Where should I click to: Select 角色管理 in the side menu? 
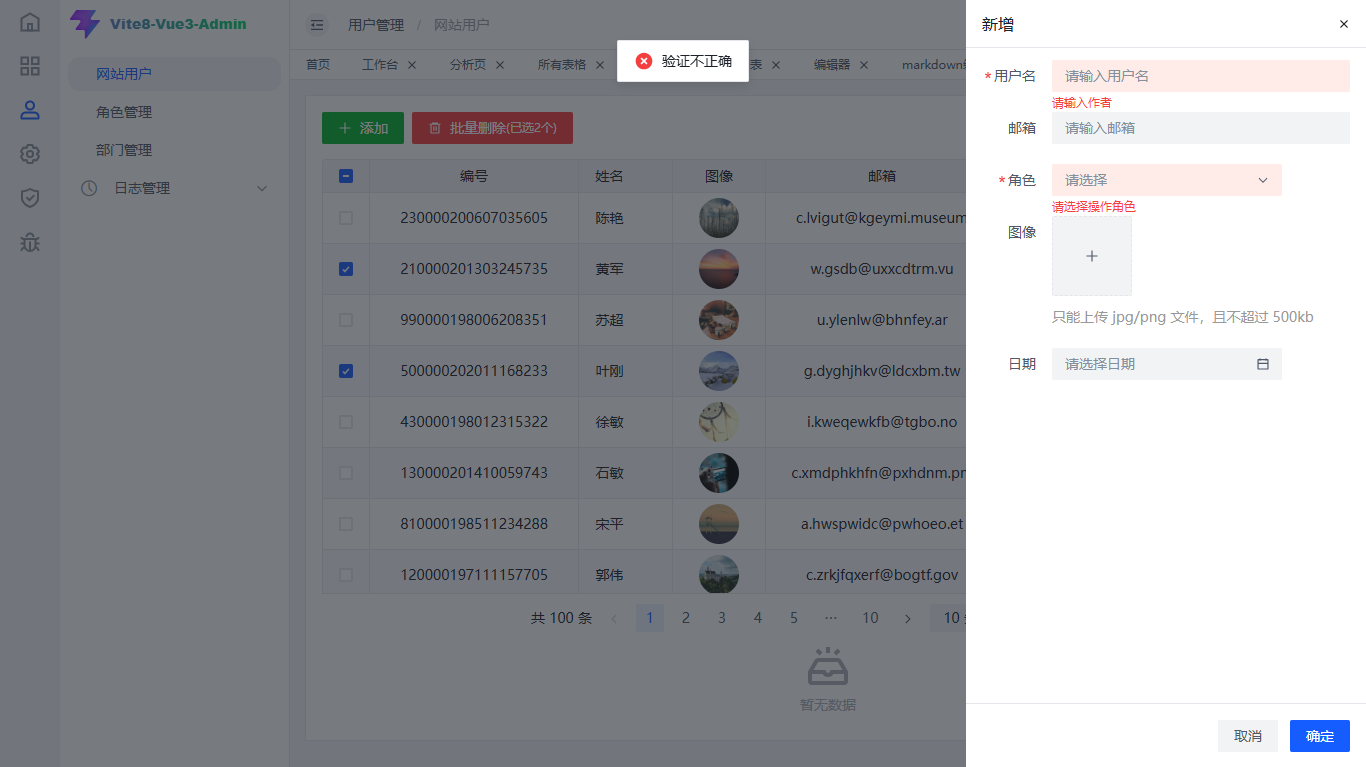click(124, 112)
